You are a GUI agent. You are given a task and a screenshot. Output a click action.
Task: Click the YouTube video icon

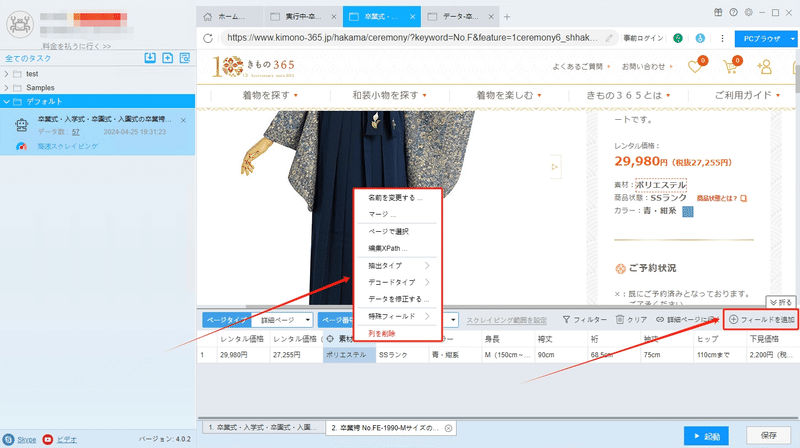pos(47,439)
